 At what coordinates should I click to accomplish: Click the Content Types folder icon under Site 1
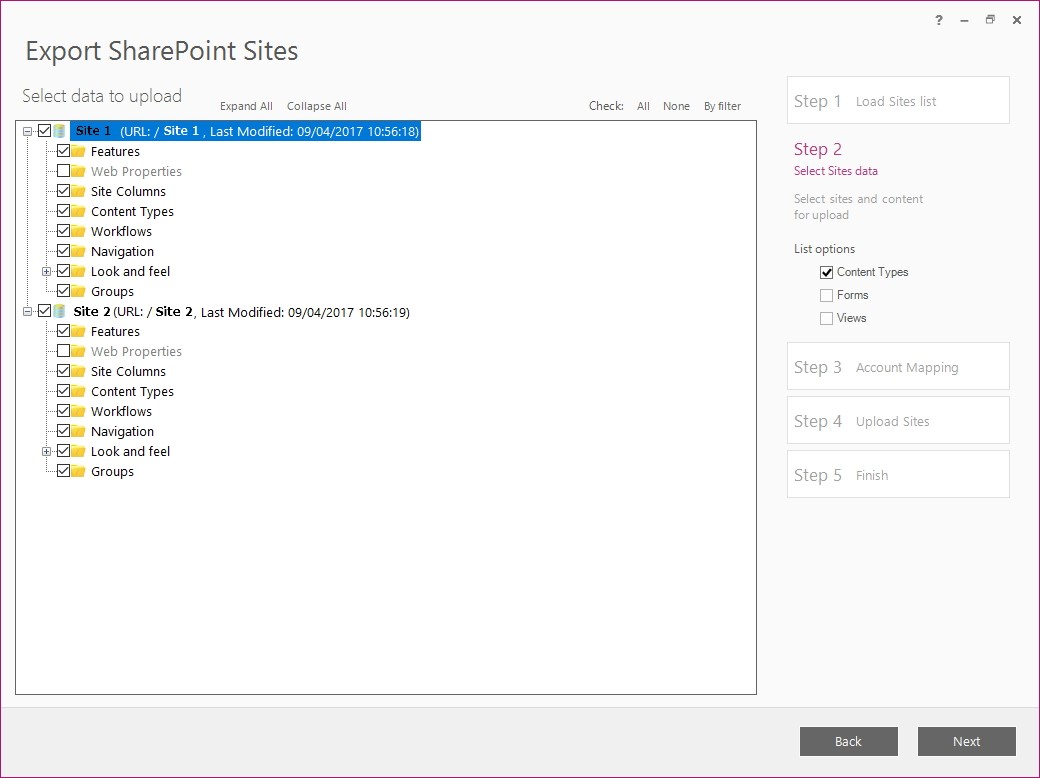click(x=78, y=211)
